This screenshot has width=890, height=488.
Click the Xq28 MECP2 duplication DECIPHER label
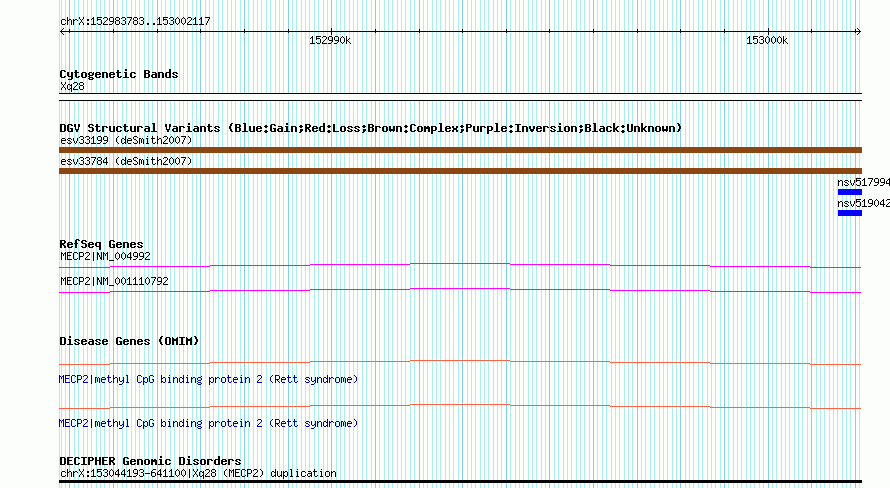point(198,473)
